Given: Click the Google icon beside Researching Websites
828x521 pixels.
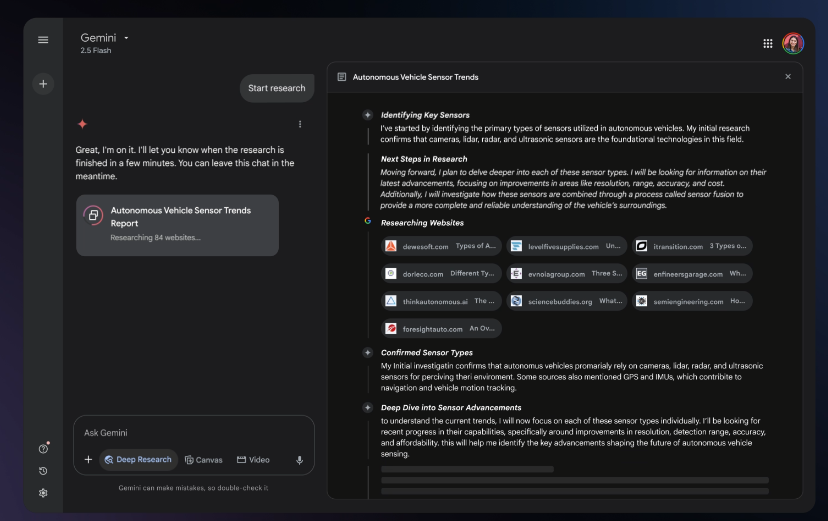Looking at the screenshot, I should (368, 221).
